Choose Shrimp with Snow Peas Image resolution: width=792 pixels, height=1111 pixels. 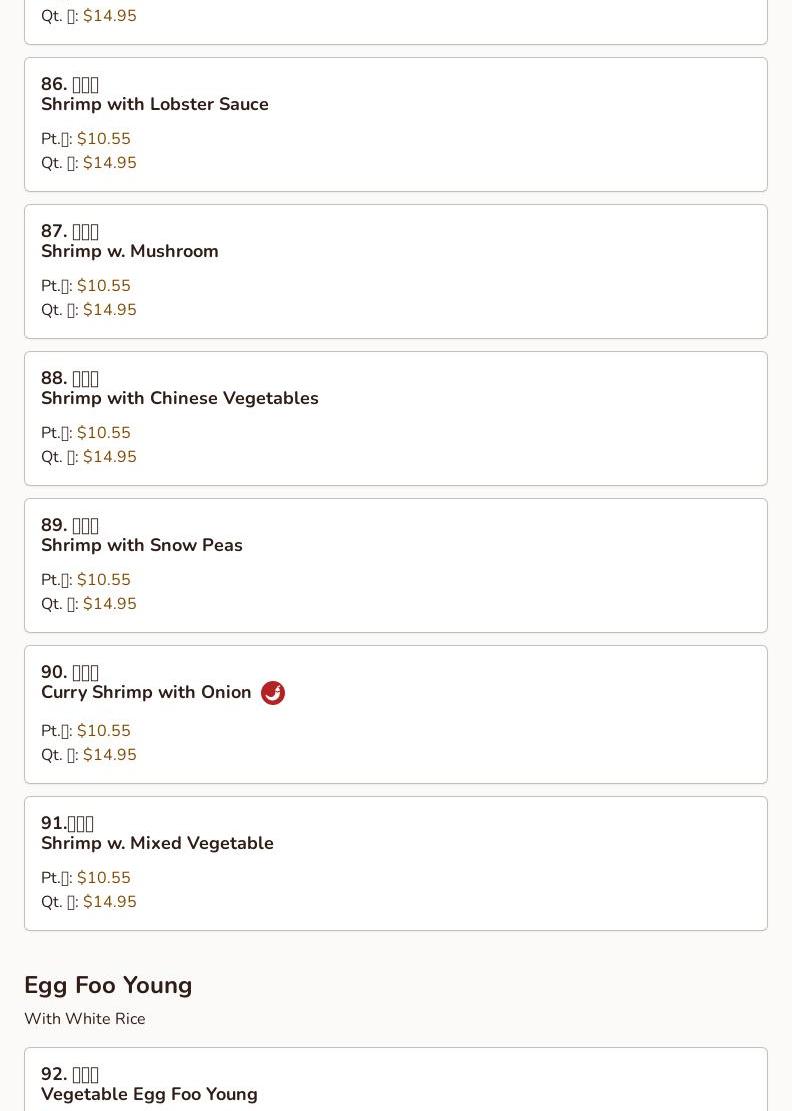(142, 545)
